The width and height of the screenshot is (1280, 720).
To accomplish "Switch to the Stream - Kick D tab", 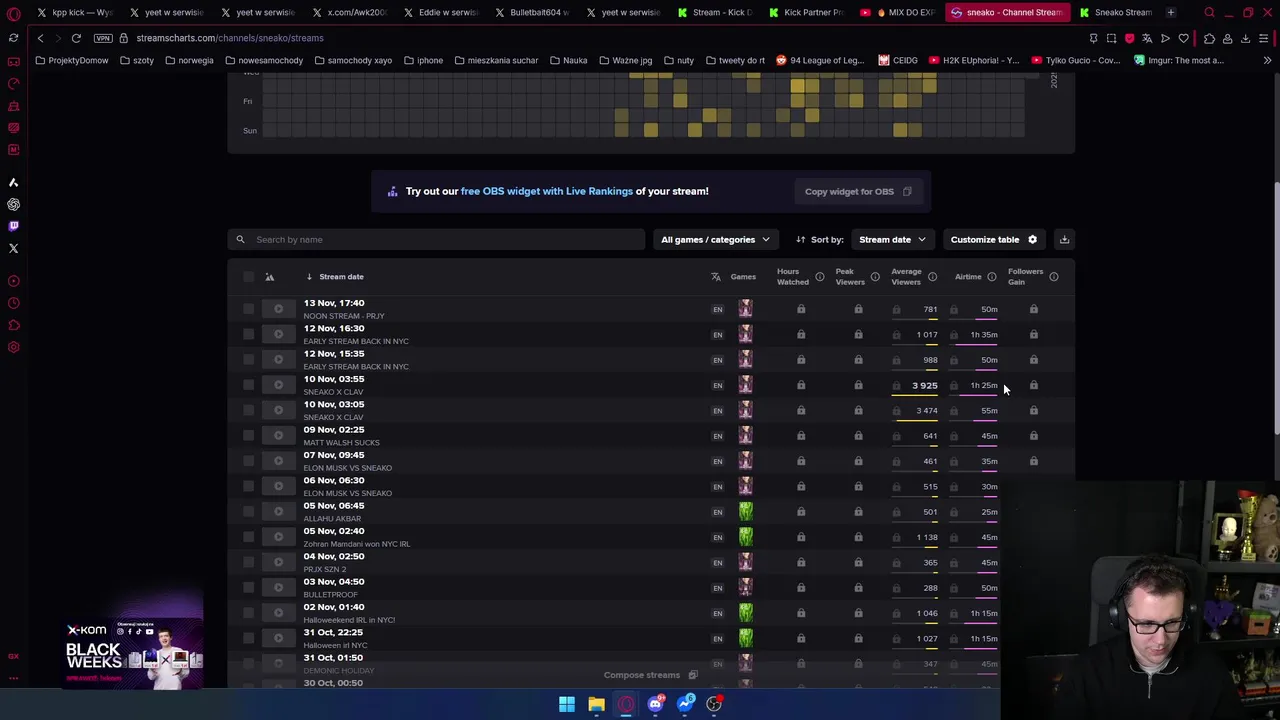I will click(x=714, y=12).
